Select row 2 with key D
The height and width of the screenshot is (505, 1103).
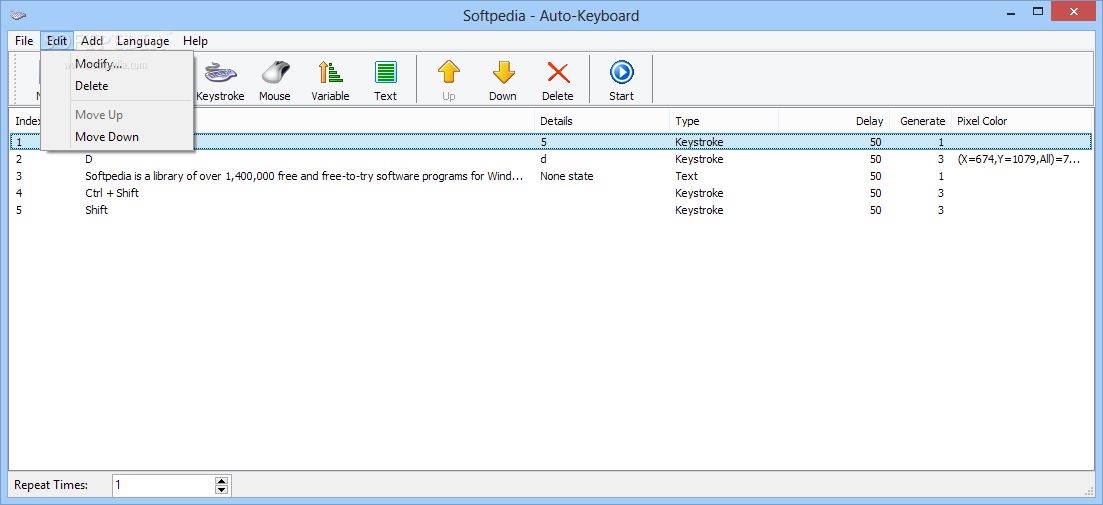(551, 159)
